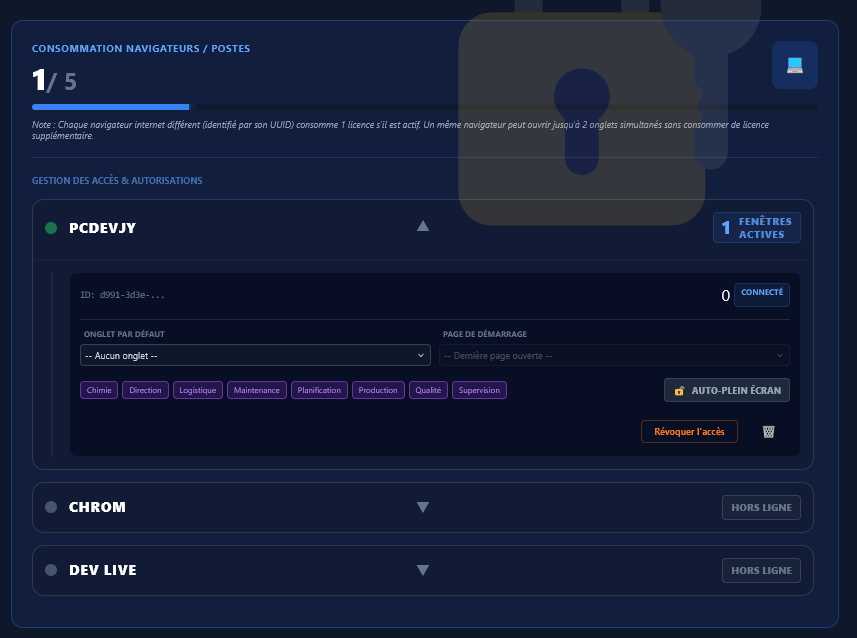The height and width of the screenshot is (638, 857).
Task: Click Hors ligne badge on DEV LIVE row
Action: [761, 570]
